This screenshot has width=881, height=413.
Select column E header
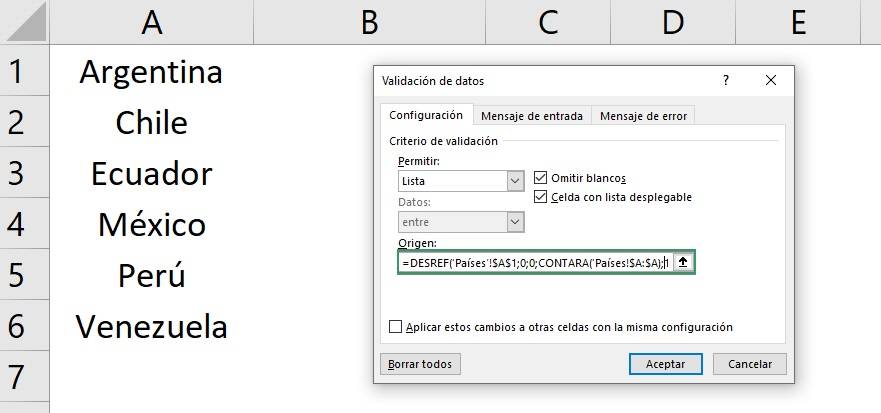(x=798, y=22)
